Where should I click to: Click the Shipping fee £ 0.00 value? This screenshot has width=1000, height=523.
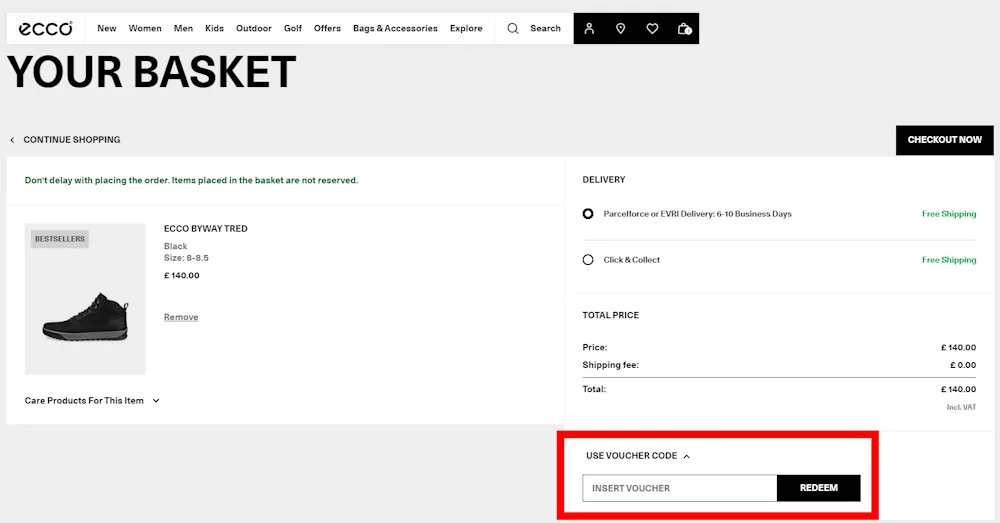click(963, 365)
